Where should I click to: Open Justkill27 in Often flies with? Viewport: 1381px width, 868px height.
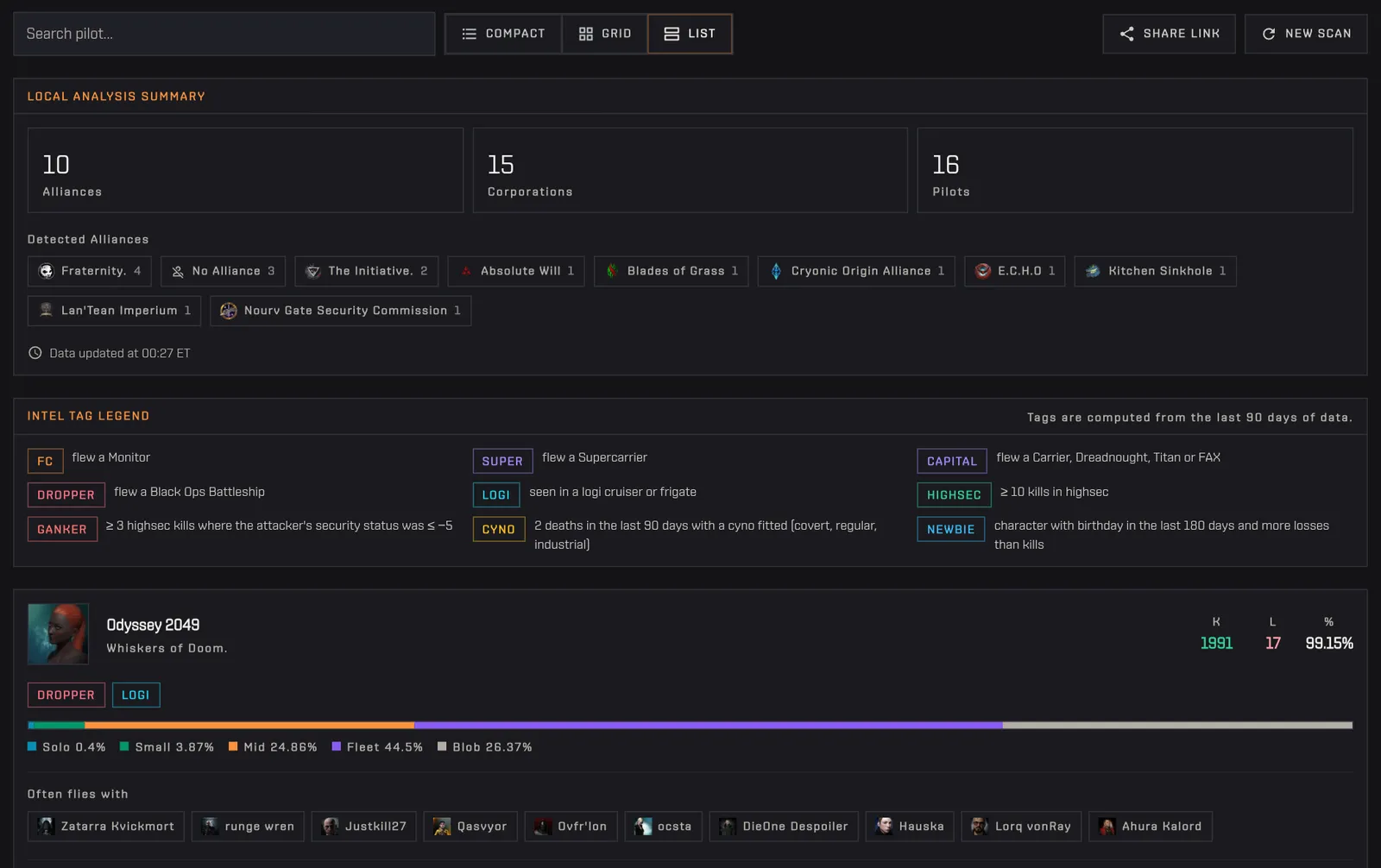pos(364,827)
